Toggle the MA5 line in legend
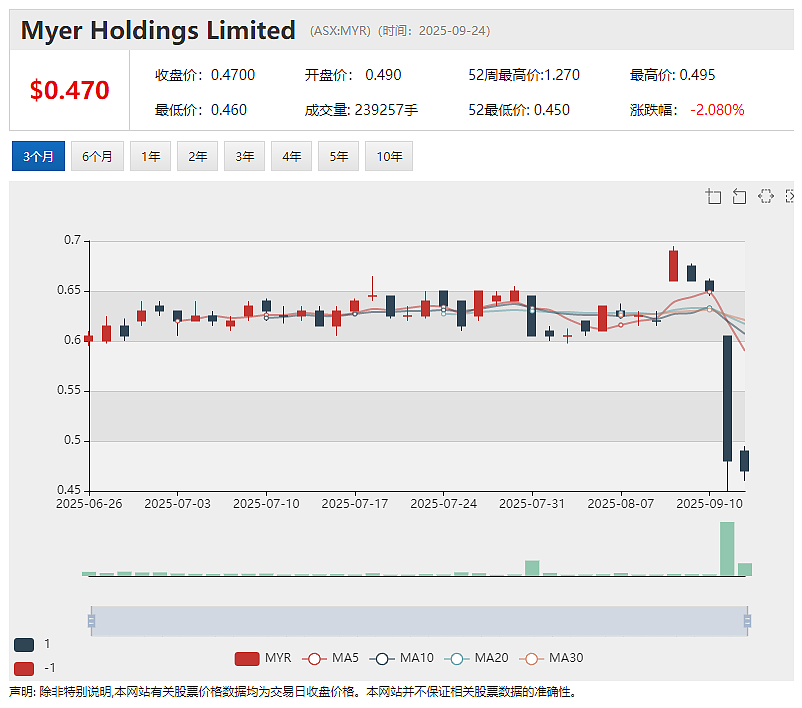The height and width of the screenshot is (708, 802). point(330,658)
